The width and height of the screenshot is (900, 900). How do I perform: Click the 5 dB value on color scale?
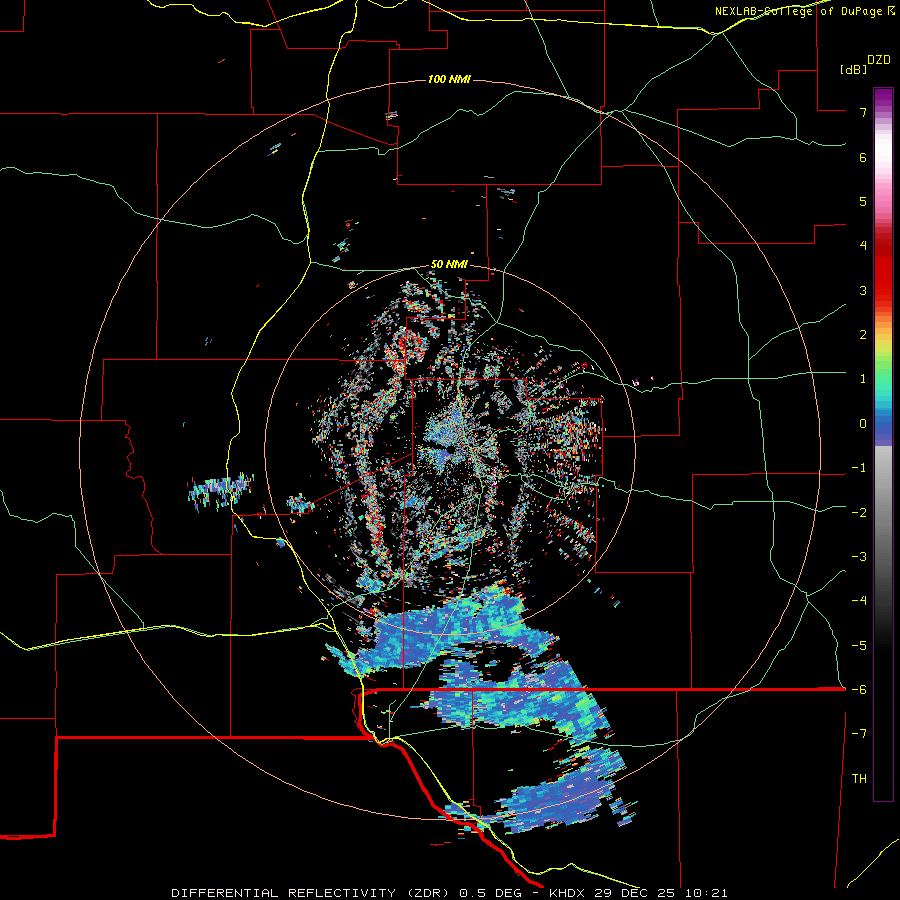pos(863,201)
